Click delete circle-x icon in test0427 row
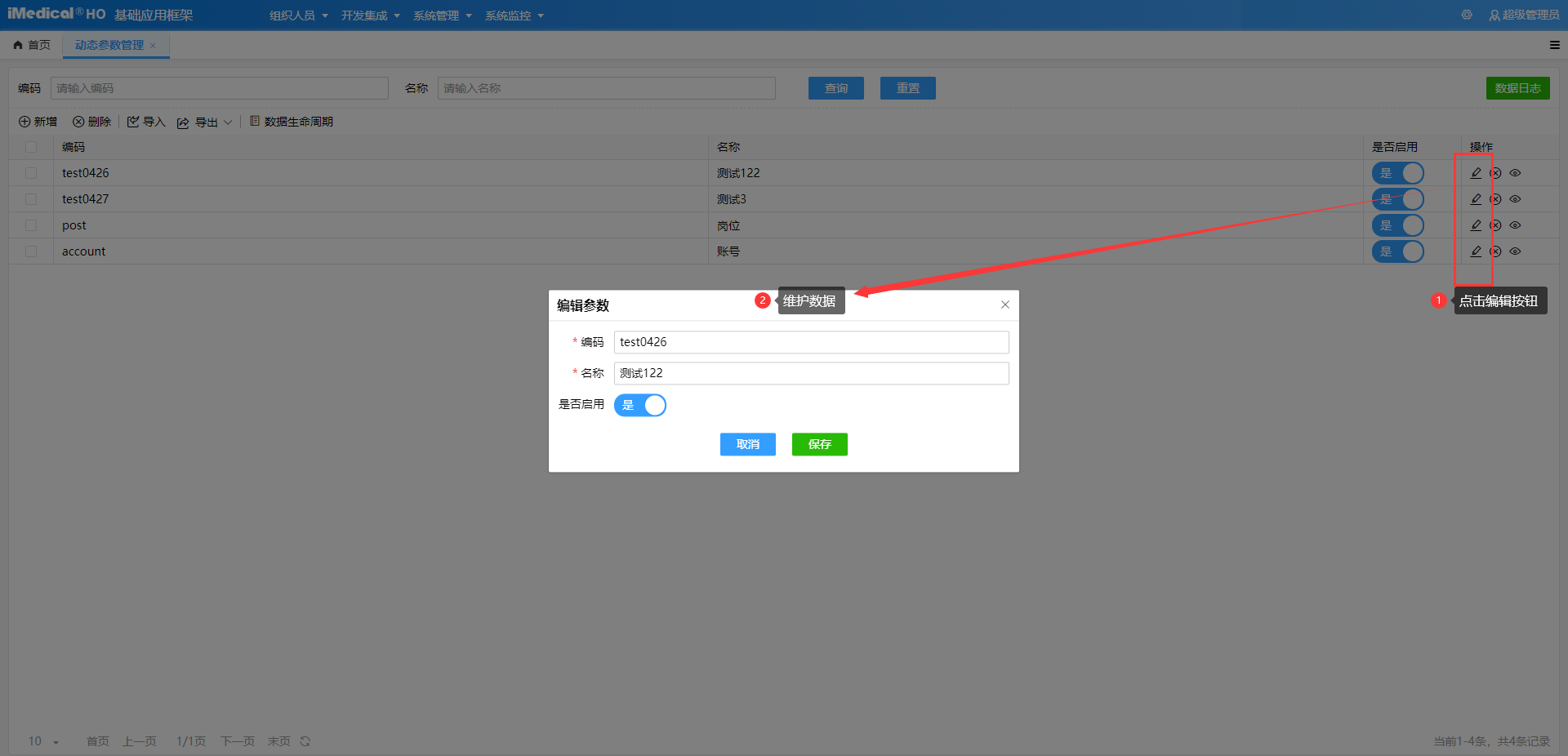The width and height of the screenshot is (1568, 756). pos(1495,199)
